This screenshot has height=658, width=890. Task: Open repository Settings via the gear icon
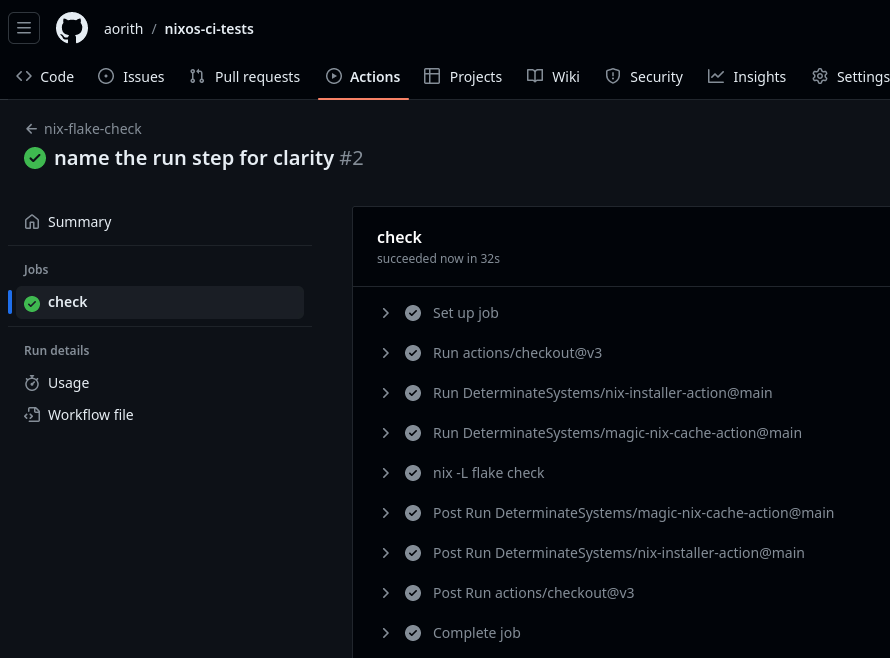pyautogui.click(x=820, y=76)
